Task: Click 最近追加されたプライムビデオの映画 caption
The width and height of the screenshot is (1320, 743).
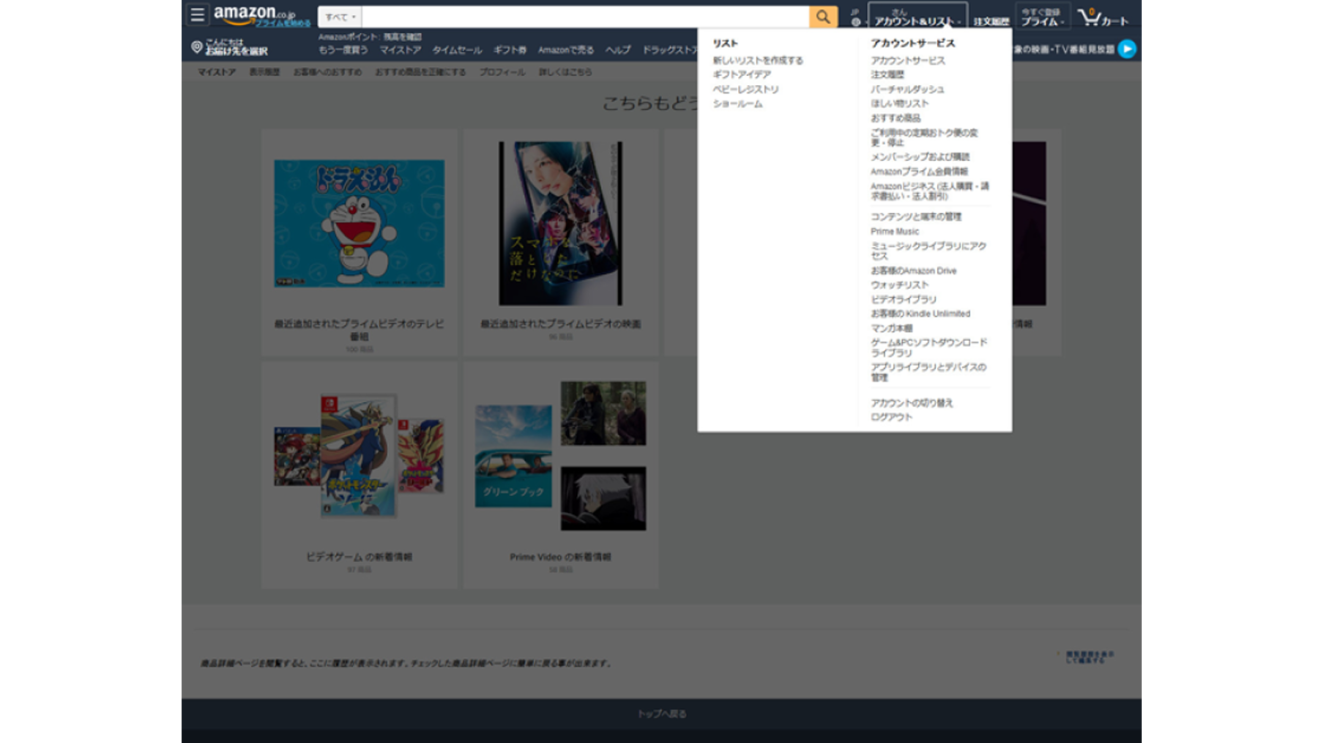Action: 560,324
